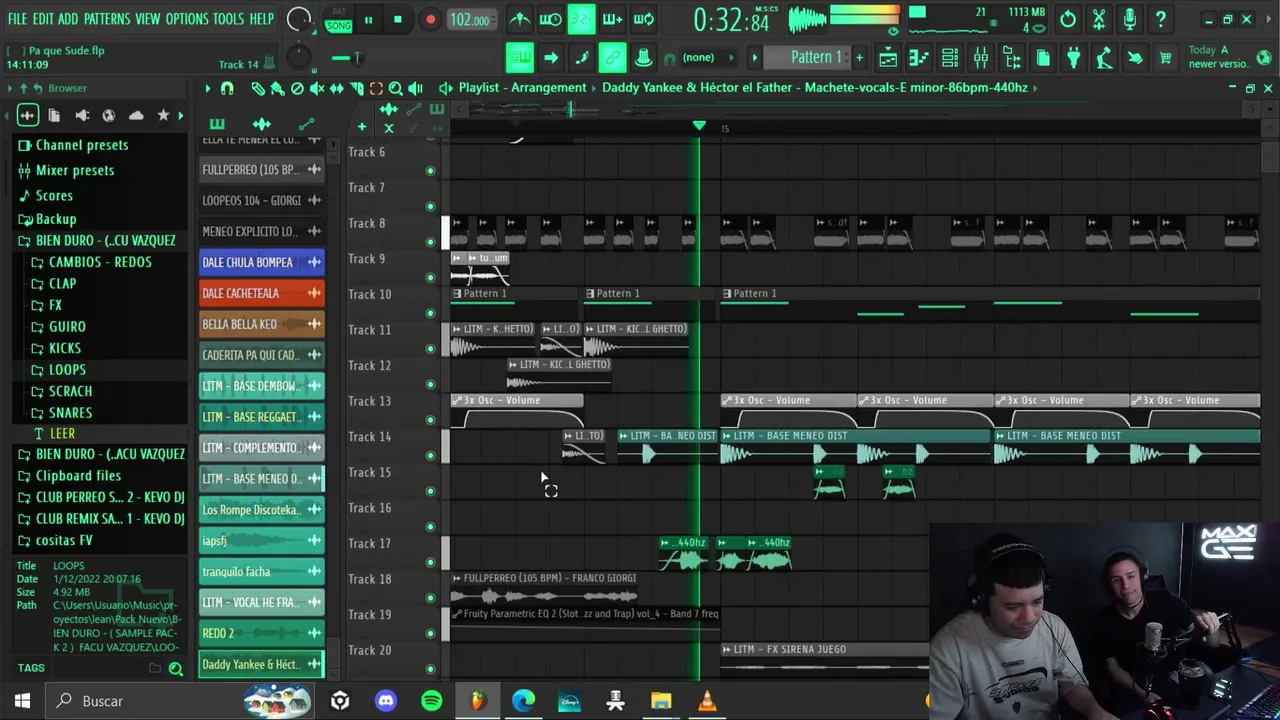Screen dimensions: 1280x720
Task: Select the Paint brush tool in Playlist
Action: (x=277, y=88)
